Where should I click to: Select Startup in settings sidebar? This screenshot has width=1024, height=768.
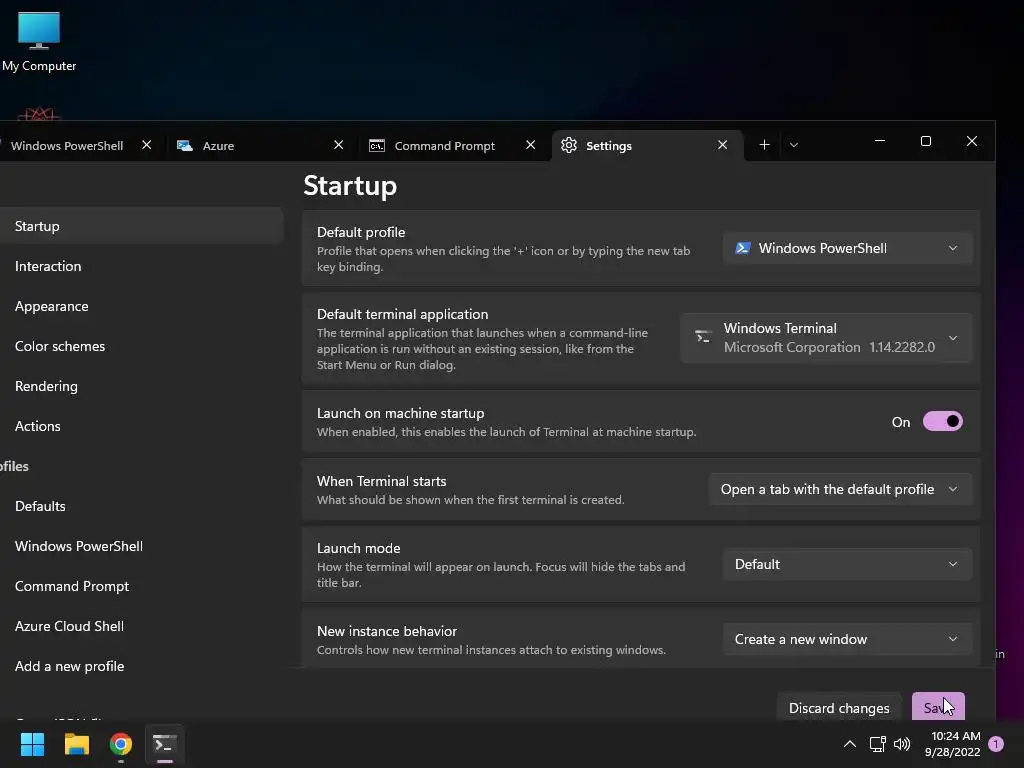click(141, 226)
